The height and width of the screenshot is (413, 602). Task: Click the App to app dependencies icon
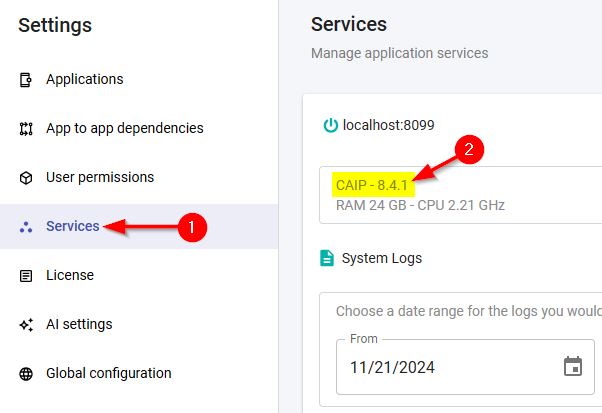26,129
